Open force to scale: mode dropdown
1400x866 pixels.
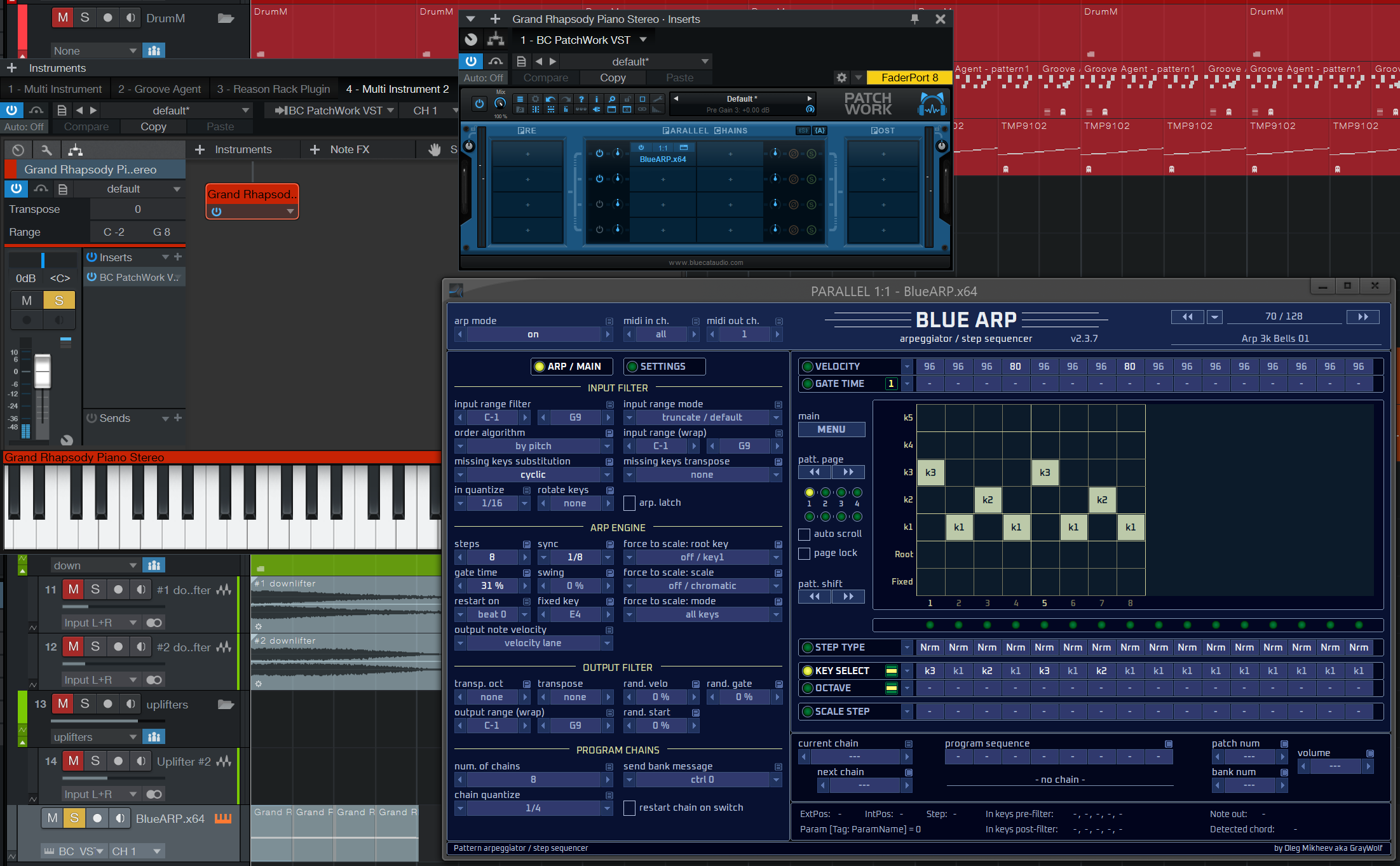click(x=702, y=614)
